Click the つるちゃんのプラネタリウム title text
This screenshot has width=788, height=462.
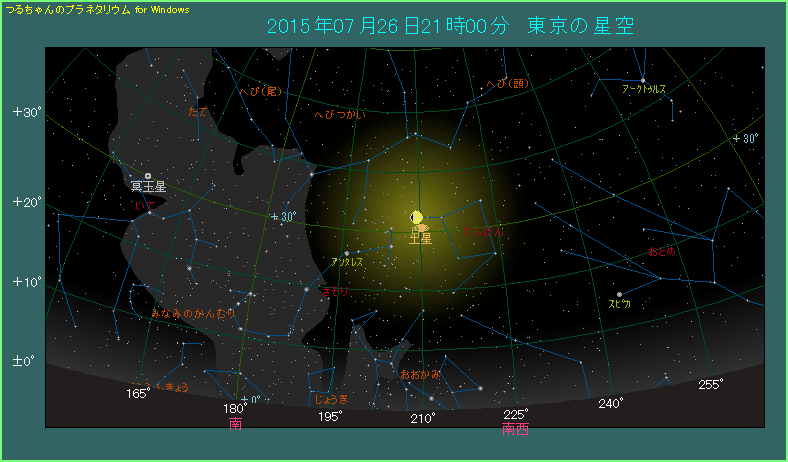[x=68, y=9]
